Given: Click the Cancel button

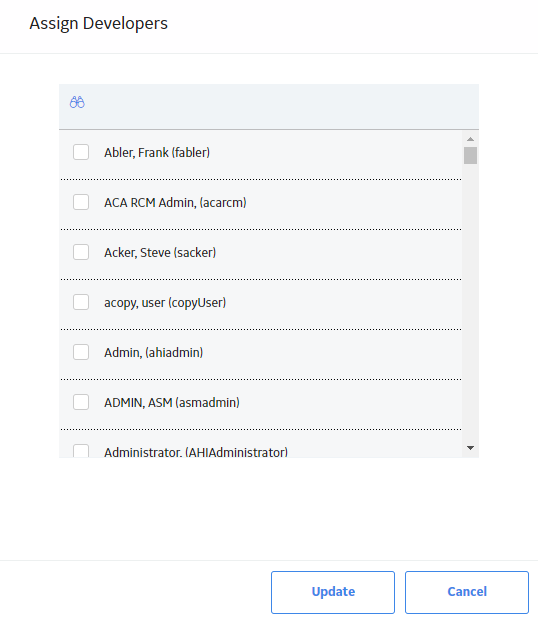Looking at the screenshot, I should tap(467, 592).
